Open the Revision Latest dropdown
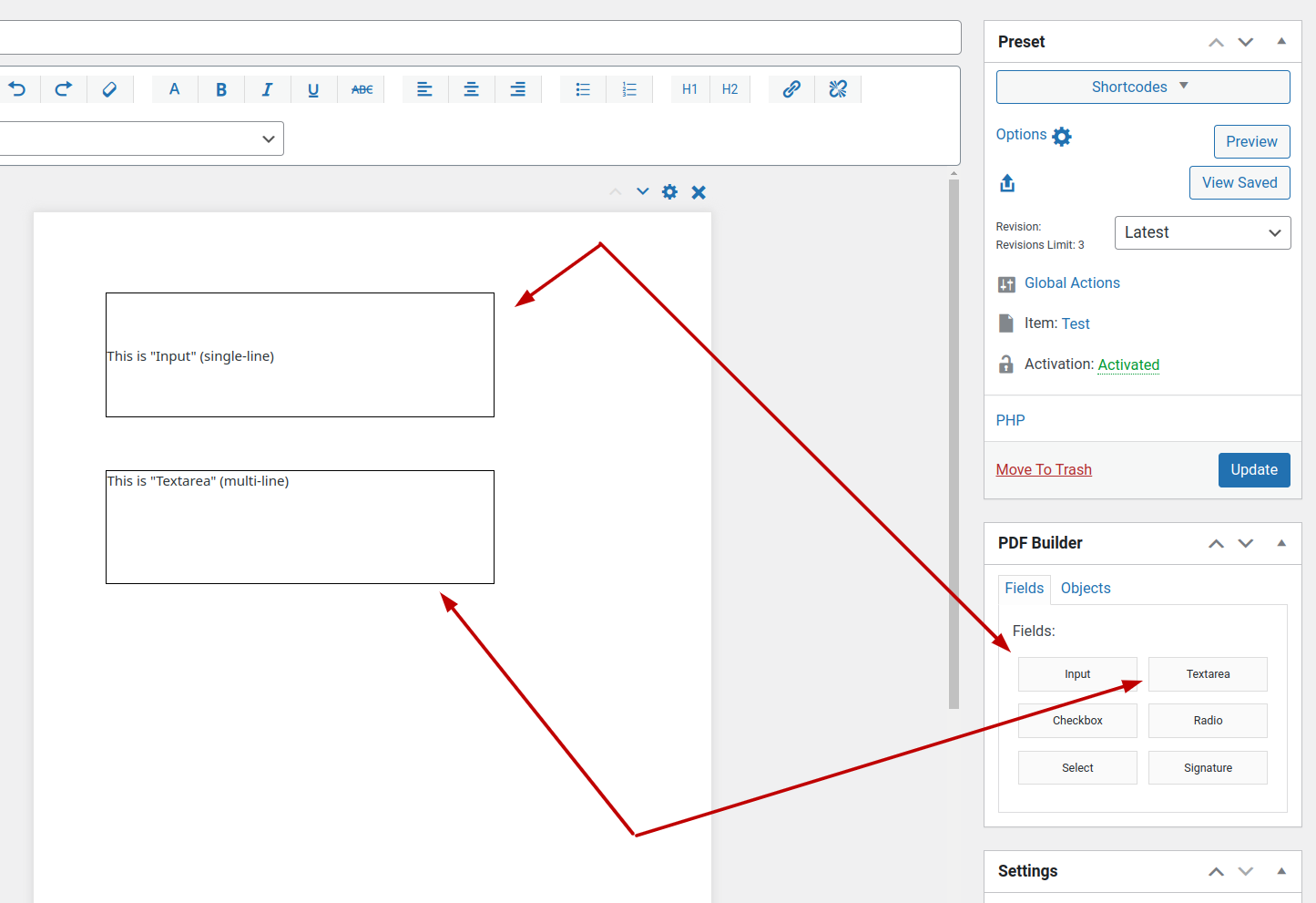 click(x=1202, y=233)
